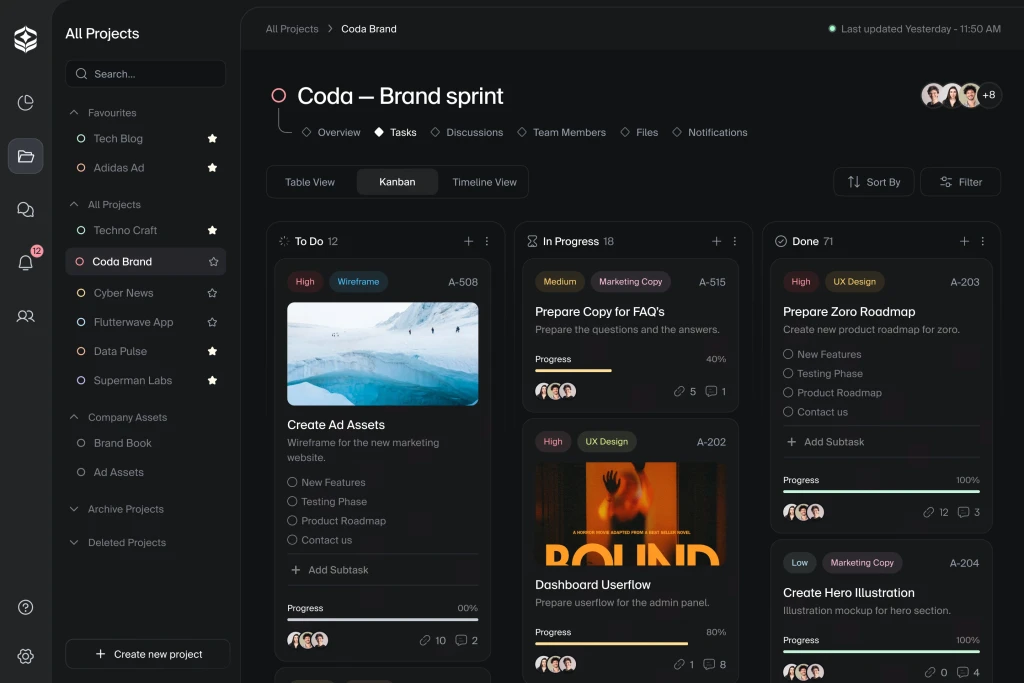This screenshot has height=683, width=1024.
Task: Click comment icon on Dashboard Userflow card
Action: [709, 664]
